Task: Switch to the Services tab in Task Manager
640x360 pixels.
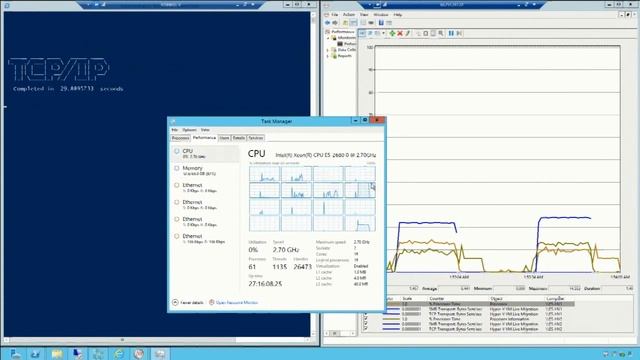Action: 256,138
